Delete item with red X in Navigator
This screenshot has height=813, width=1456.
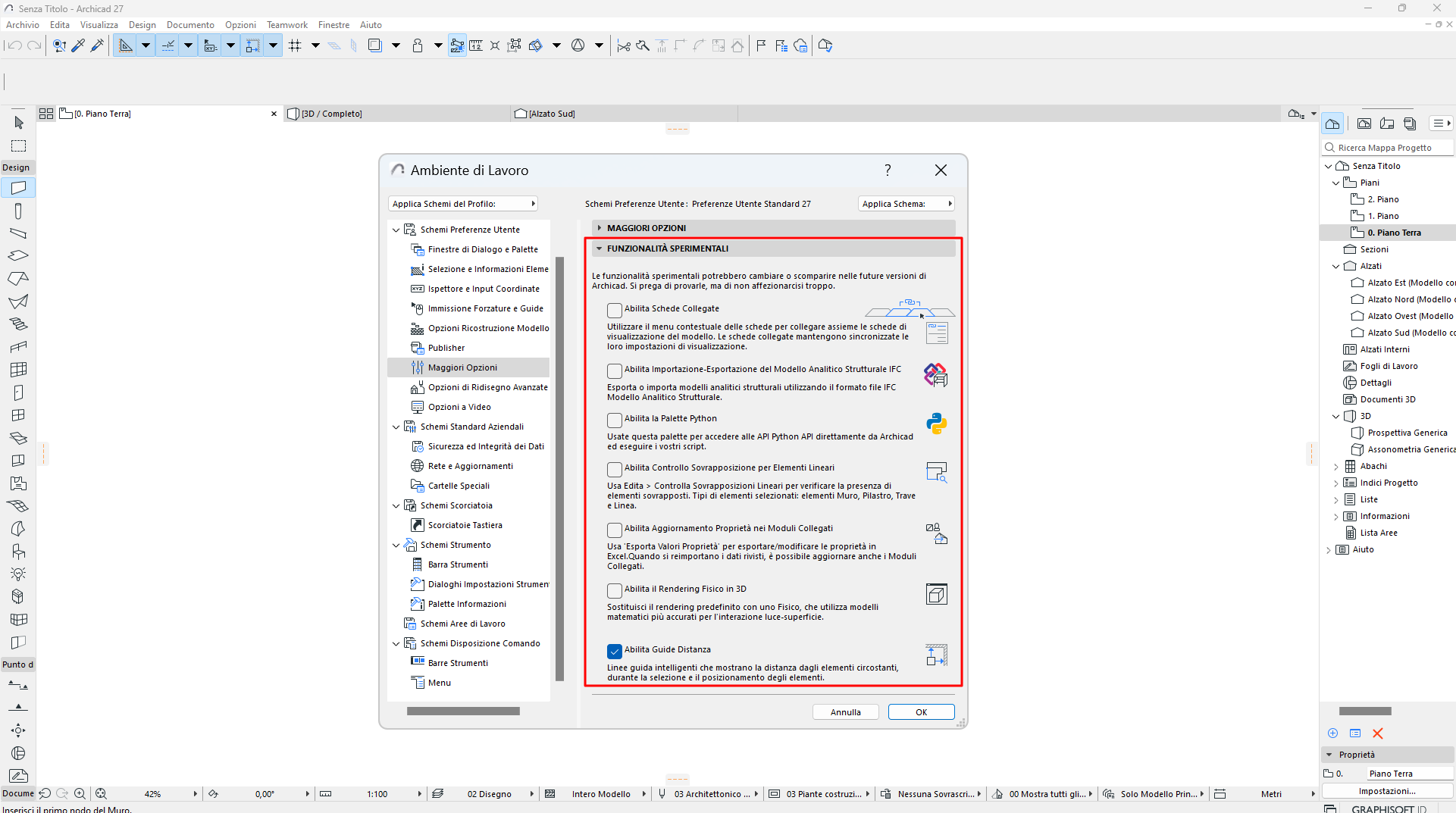coord(1378,733)
